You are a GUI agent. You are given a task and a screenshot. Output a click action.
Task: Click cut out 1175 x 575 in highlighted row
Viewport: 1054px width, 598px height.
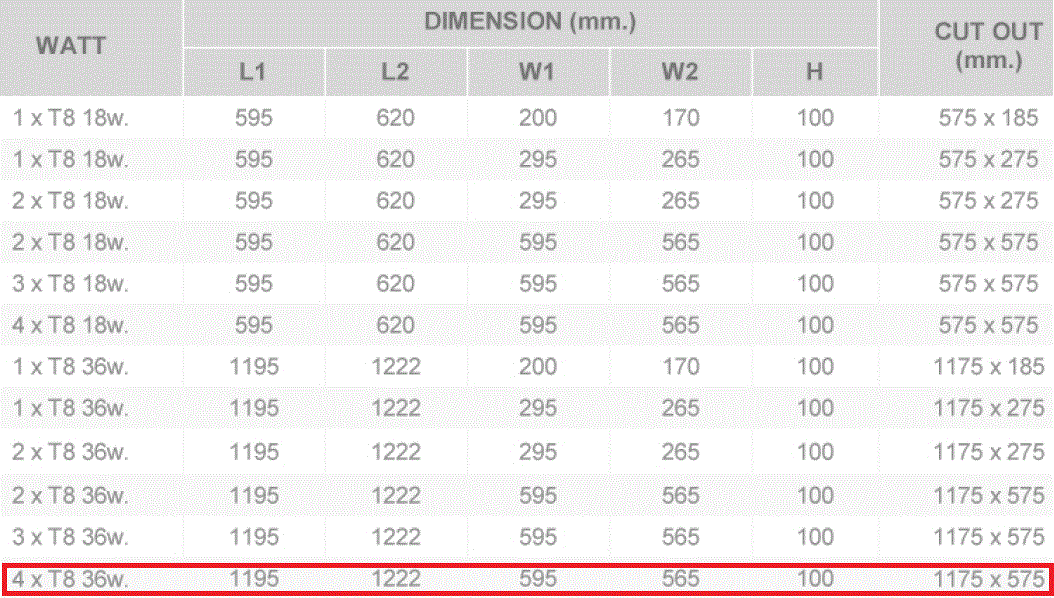click(988, 579)
